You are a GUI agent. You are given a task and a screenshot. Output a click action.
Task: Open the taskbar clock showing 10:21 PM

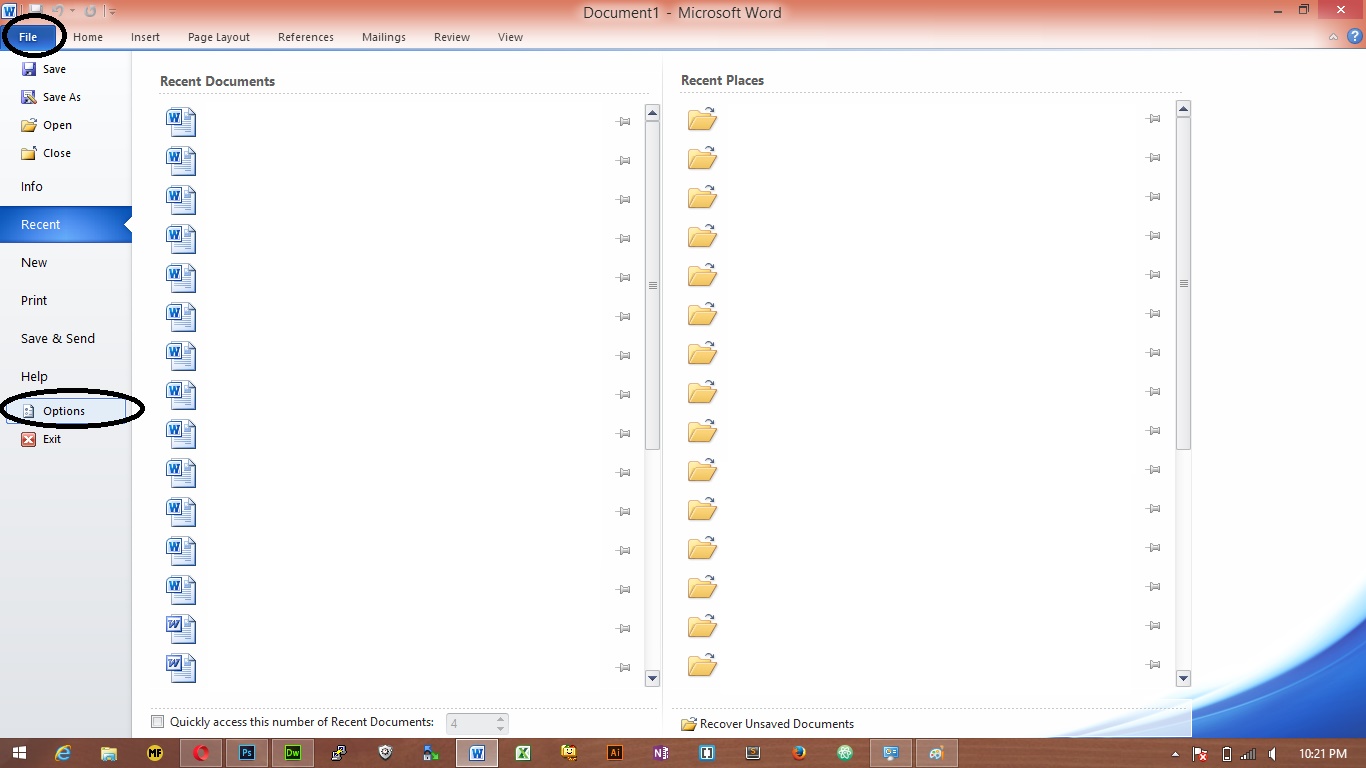click(x=1322, y=754)
